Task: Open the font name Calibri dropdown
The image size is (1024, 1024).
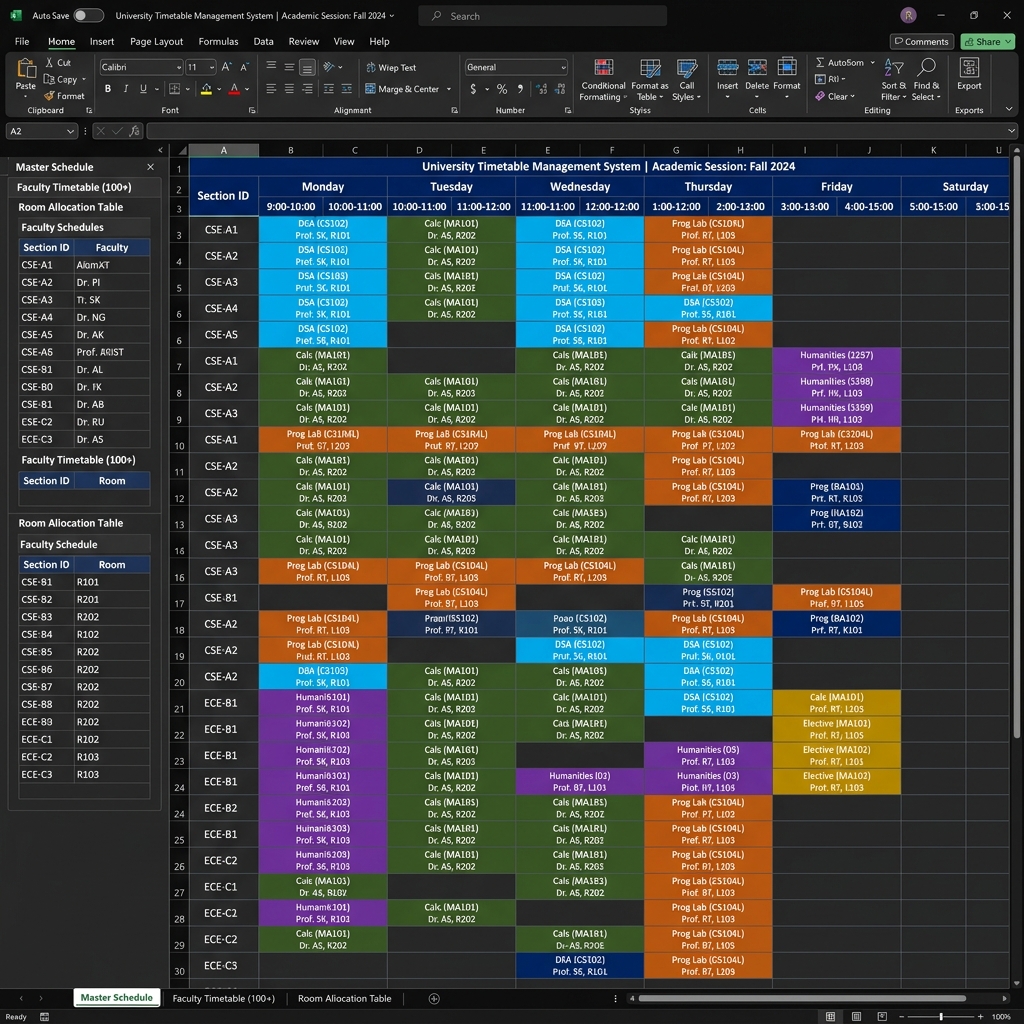Action: point(178,67)
